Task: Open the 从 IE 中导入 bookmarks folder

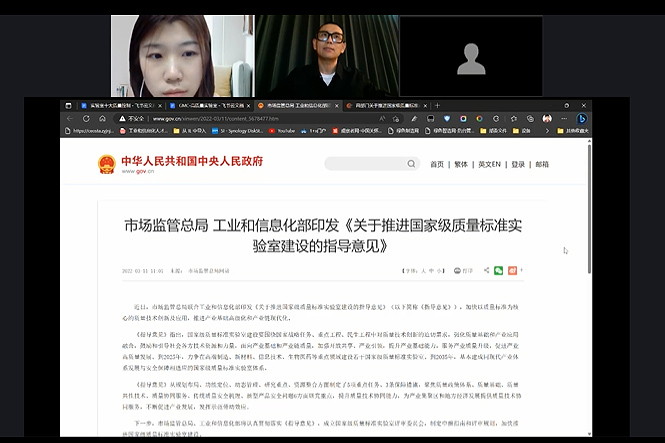Action: [x=190, y=131]
